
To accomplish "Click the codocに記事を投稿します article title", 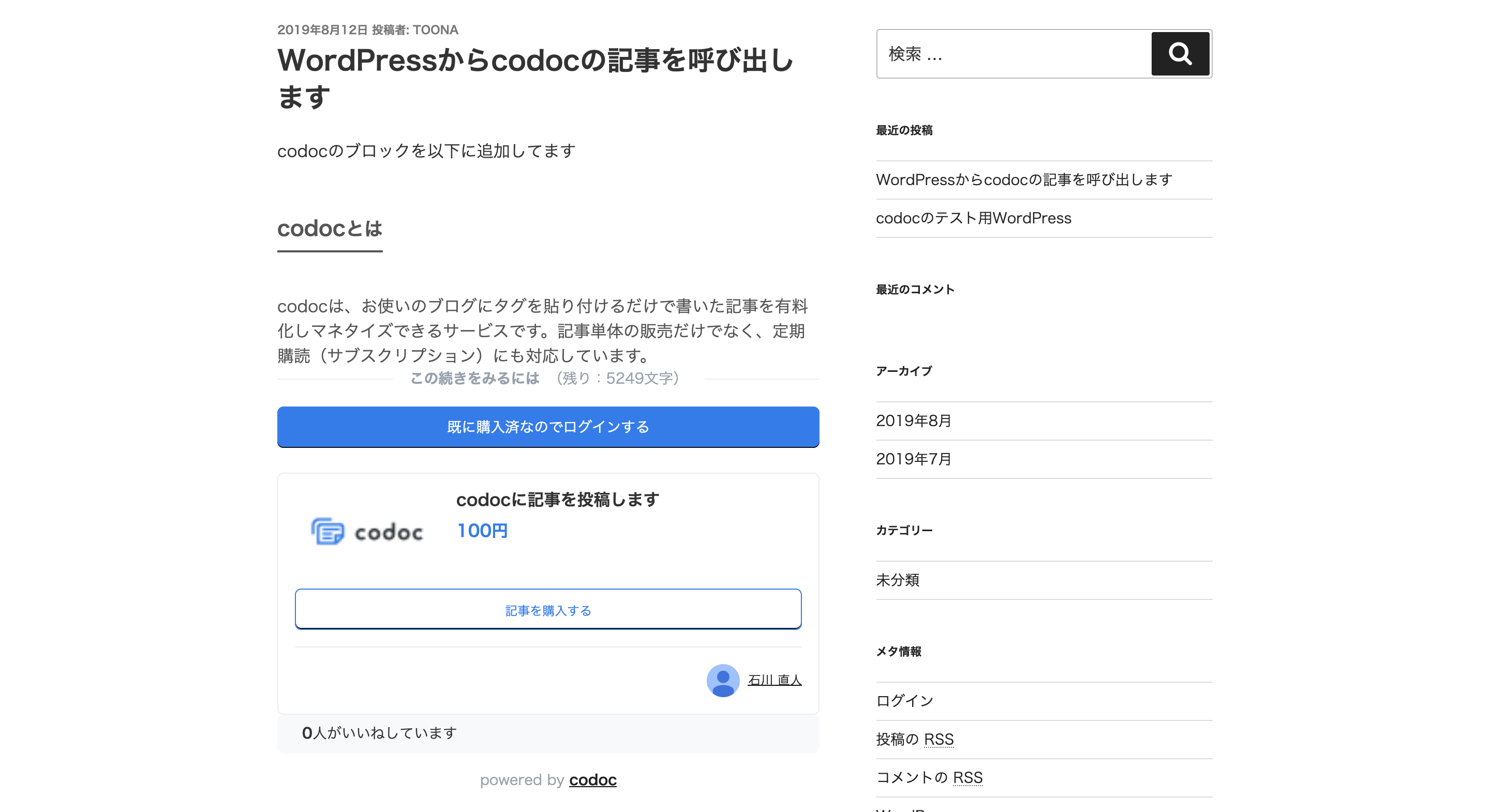I will click(x=558, y=499).
